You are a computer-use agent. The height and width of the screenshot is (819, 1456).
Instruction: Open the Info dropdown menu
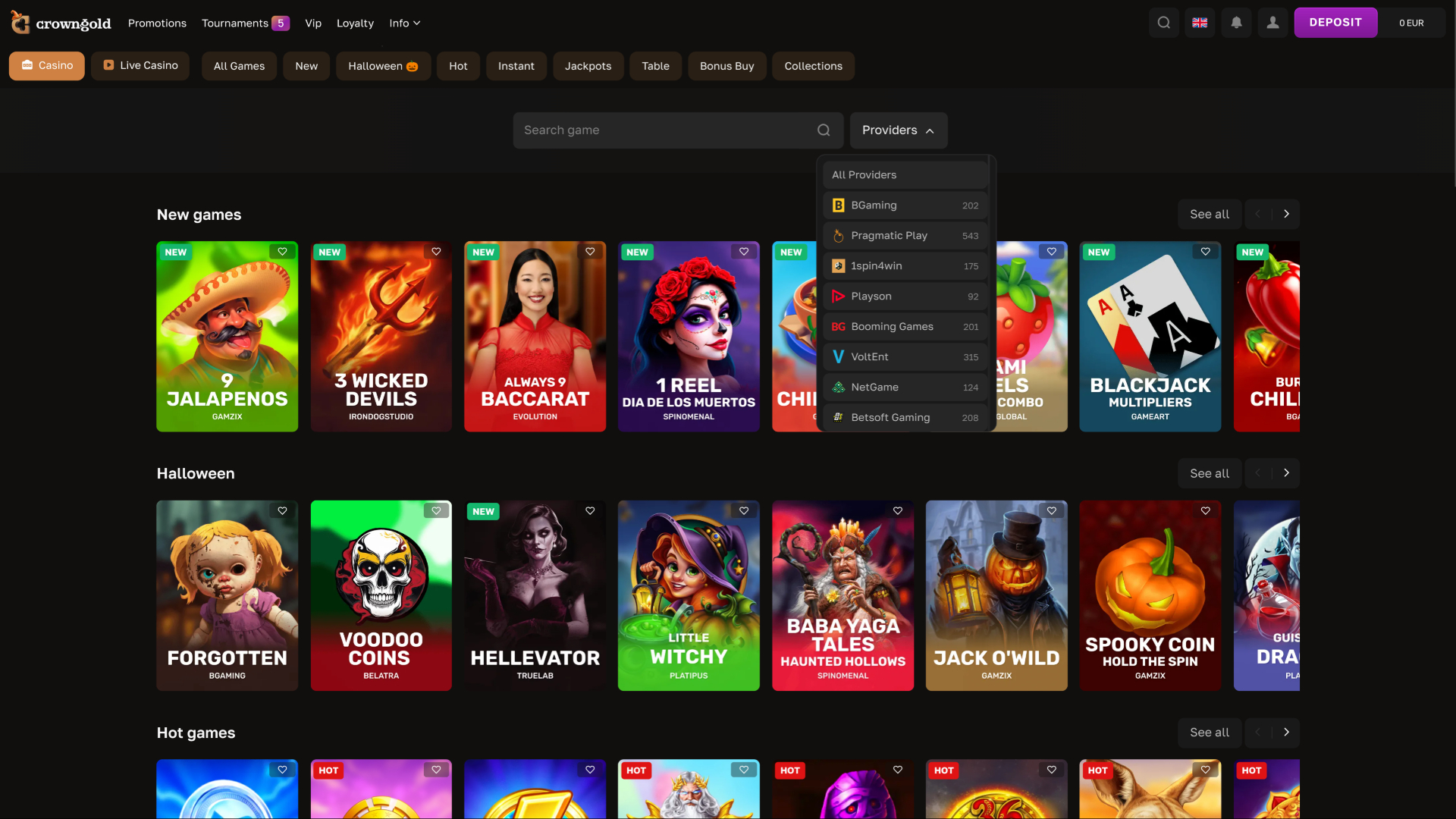click(403, 23)
